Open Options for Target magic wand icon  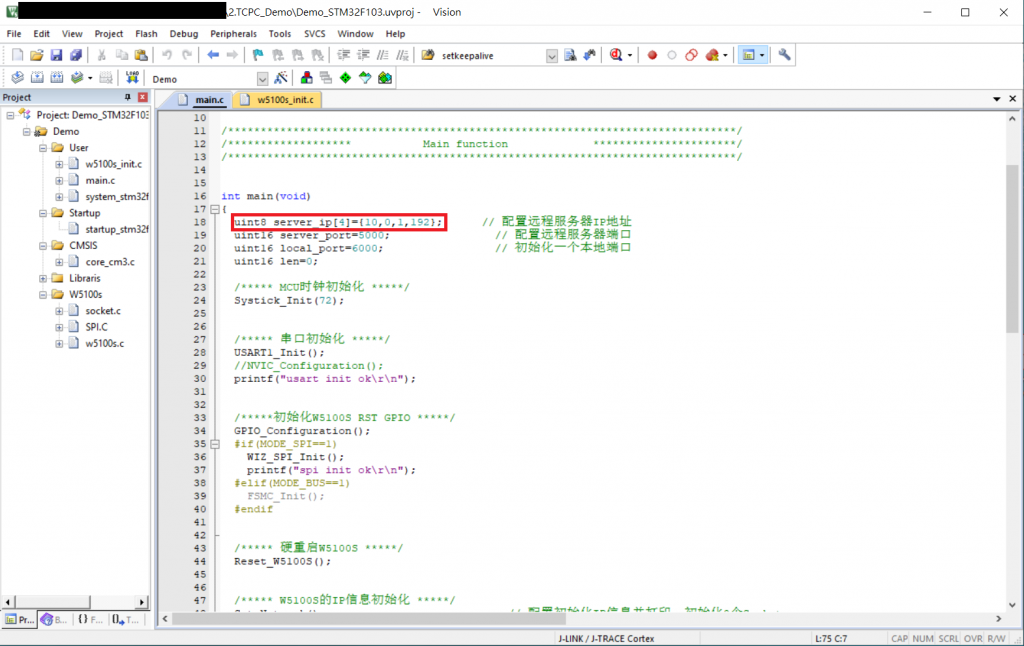281,78
